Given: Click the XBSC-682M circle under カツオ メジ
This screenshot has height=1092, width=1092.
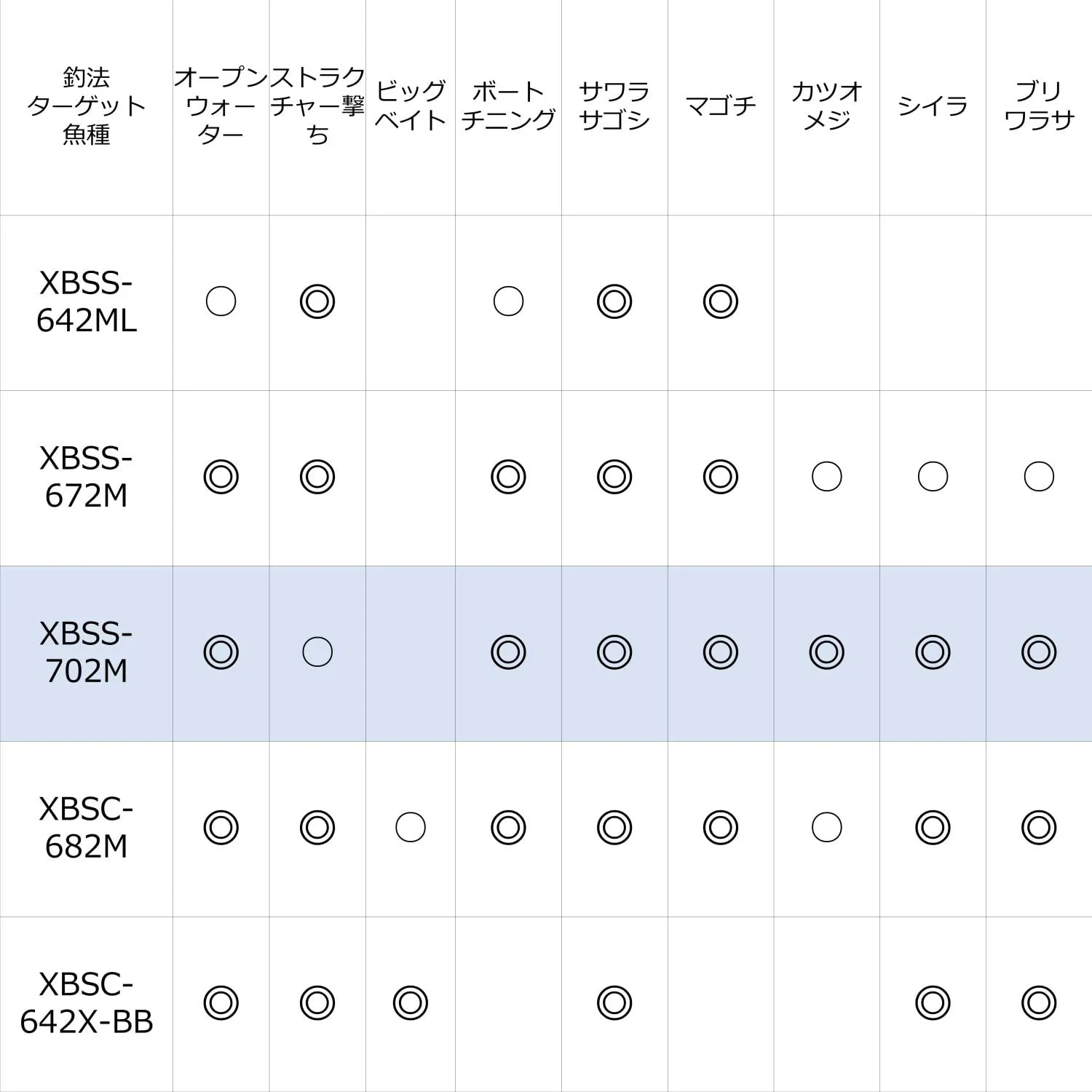Looking at the screenshot, I should [x=826, y=828].
